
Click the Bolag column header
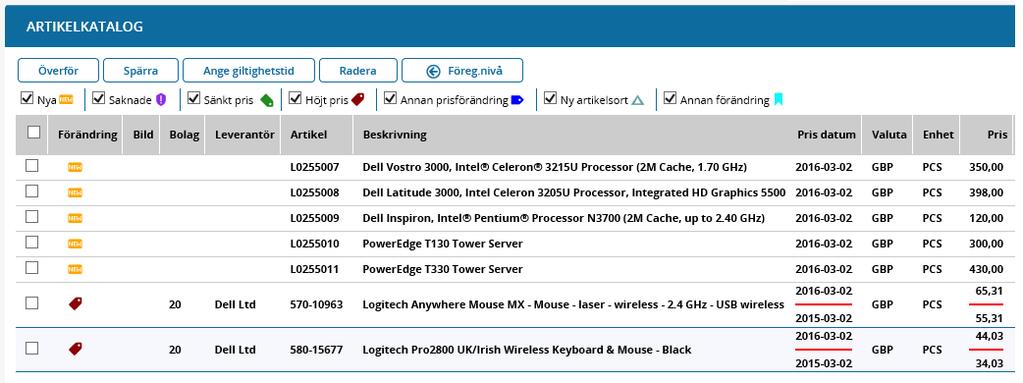(184, 135)
